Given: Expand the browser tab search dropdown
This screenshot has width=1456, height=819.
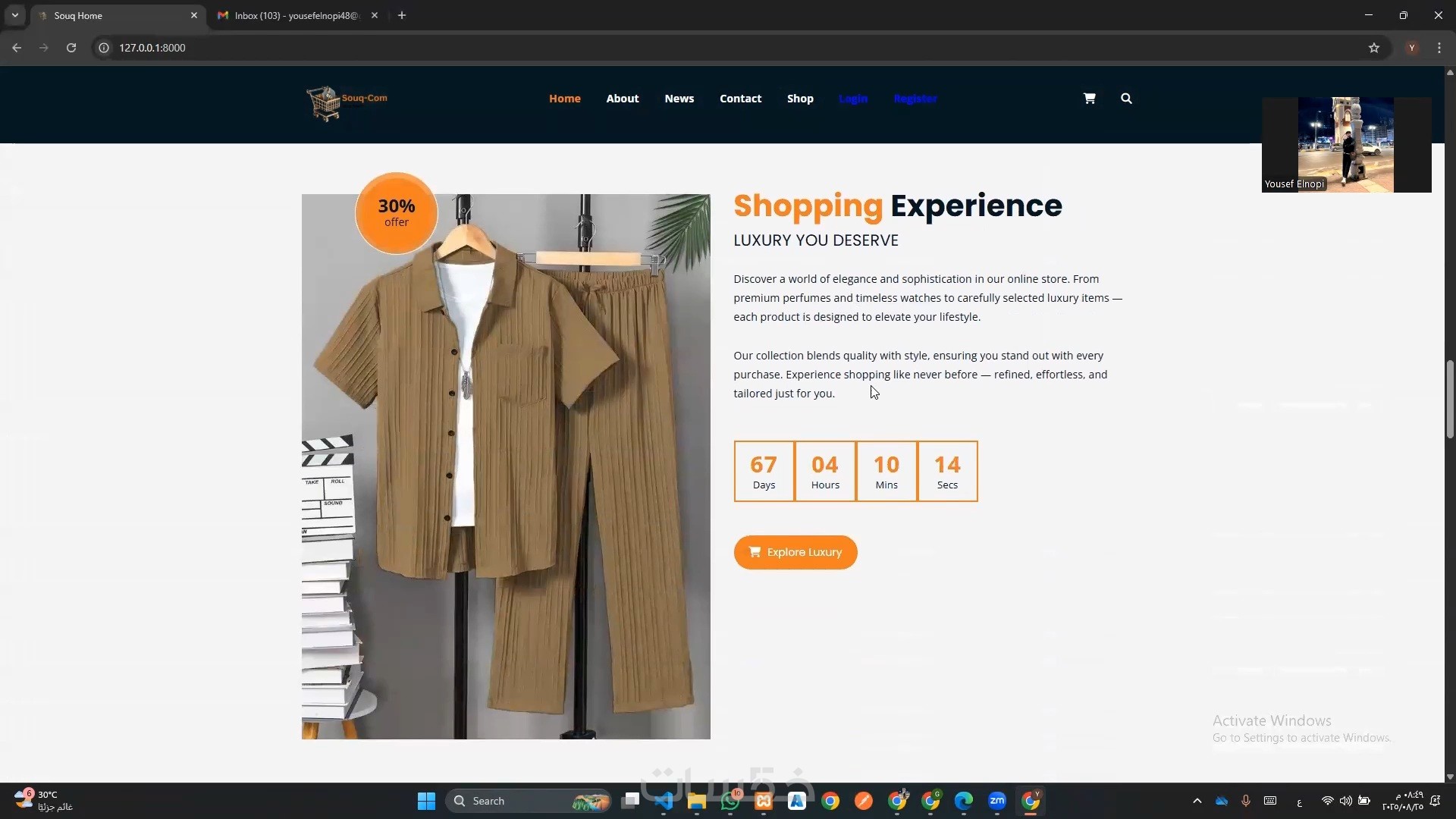Looking at the screenshot, I should coord(14,15).
